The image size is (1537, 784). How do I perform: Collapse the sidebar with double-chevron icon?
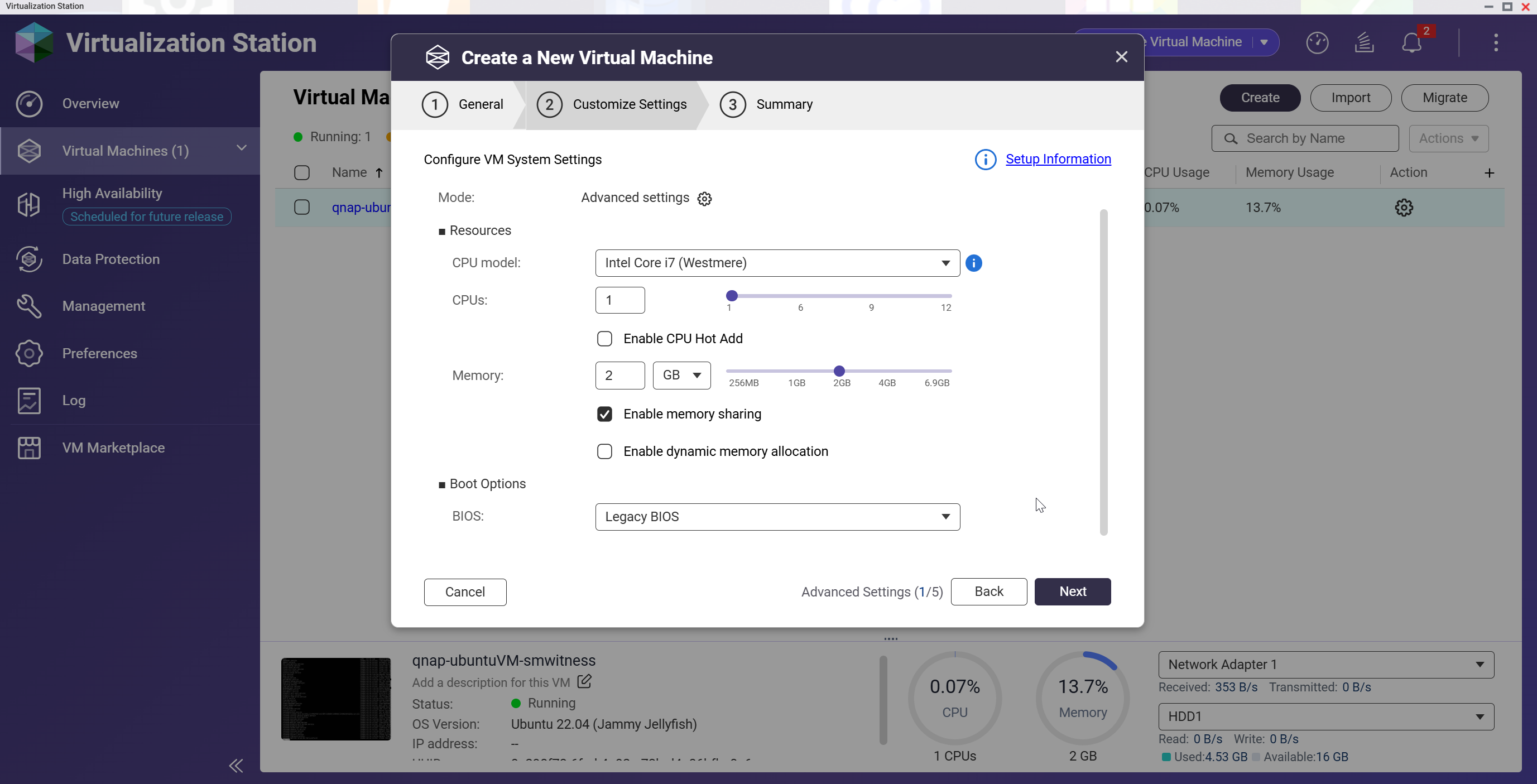(x=236, y=766)
